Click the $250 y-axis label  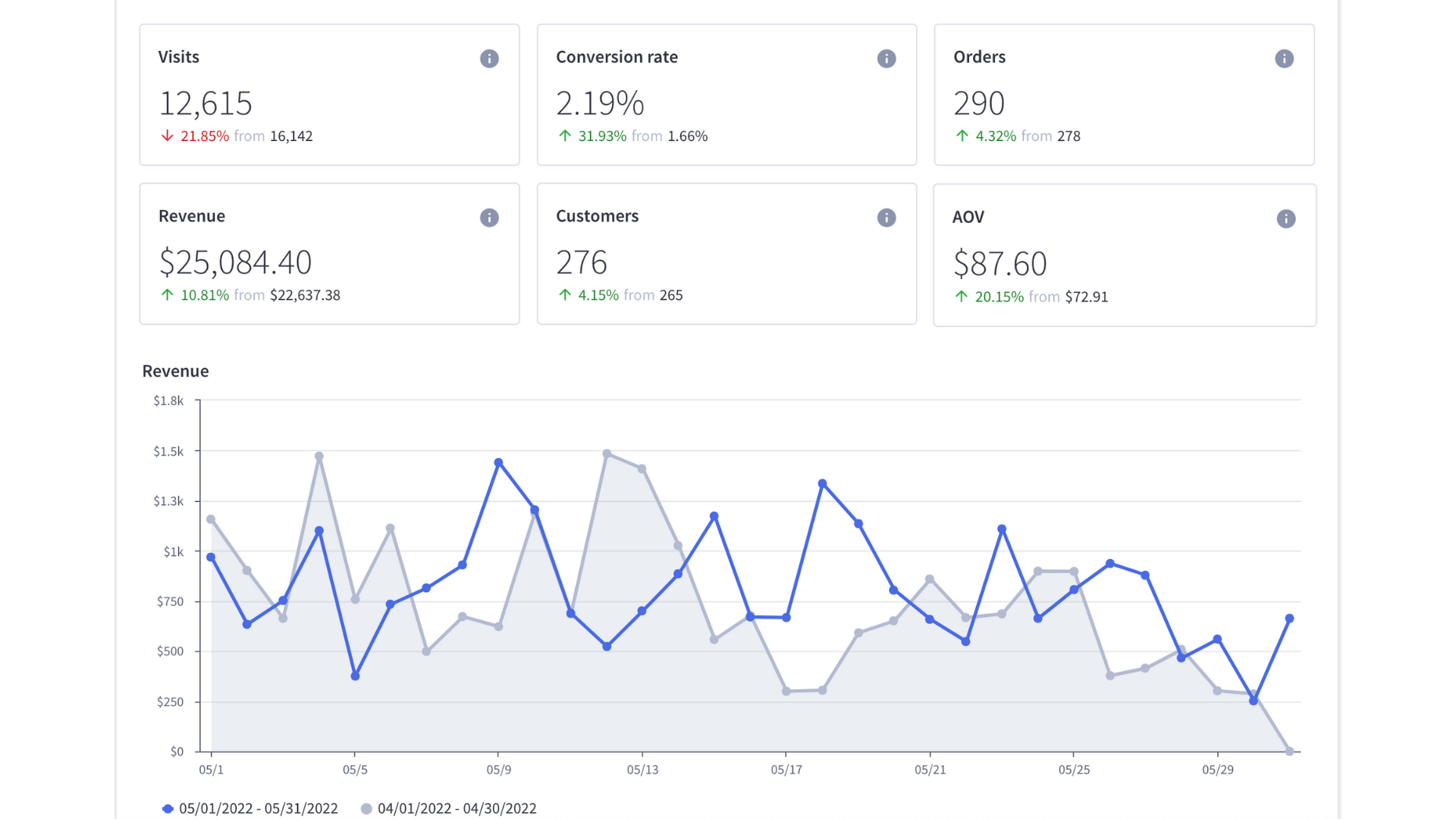(x=170, y=701)
